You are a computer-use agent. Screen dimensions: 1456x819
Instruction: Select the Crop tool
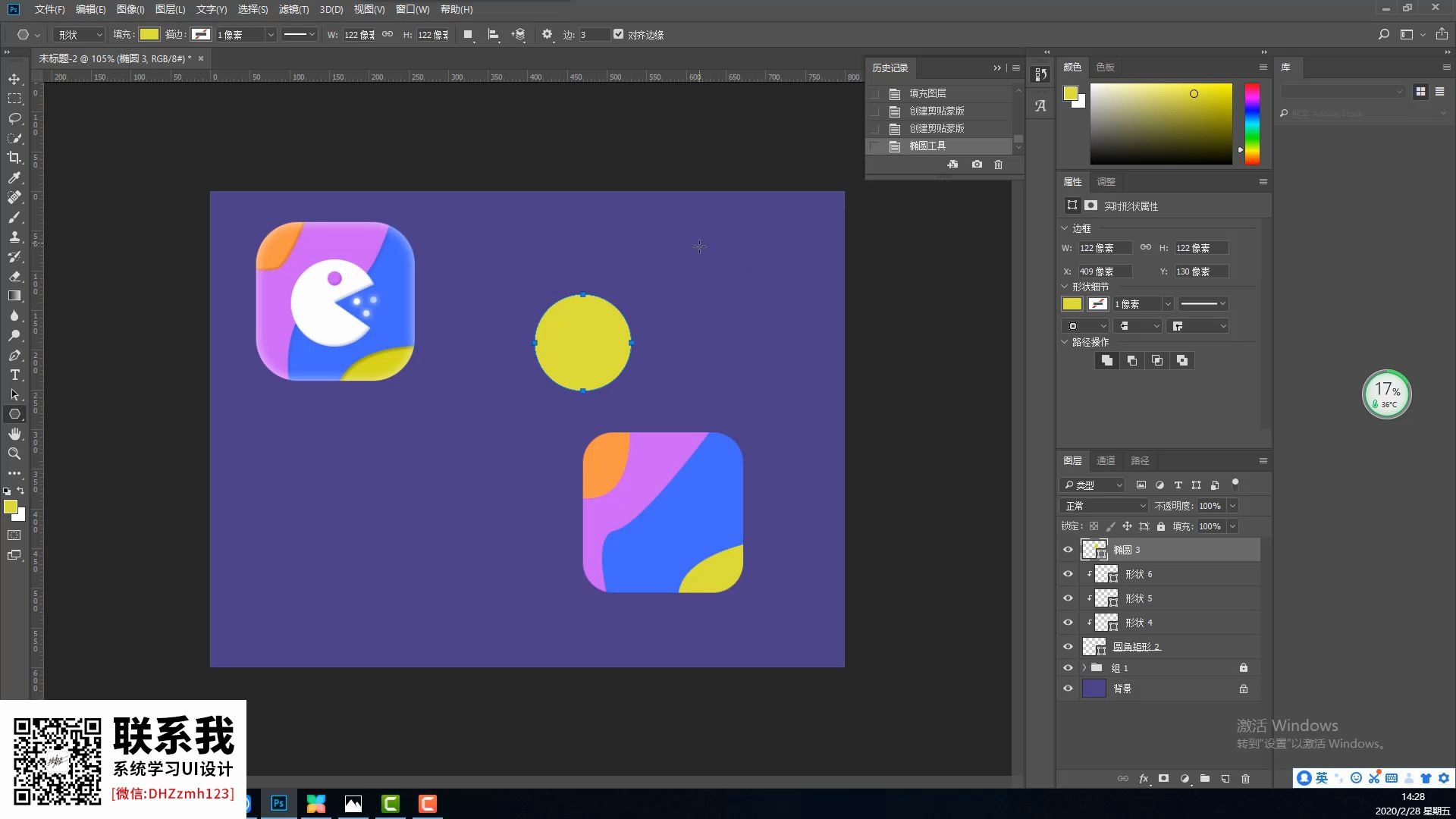pos(14,158)
